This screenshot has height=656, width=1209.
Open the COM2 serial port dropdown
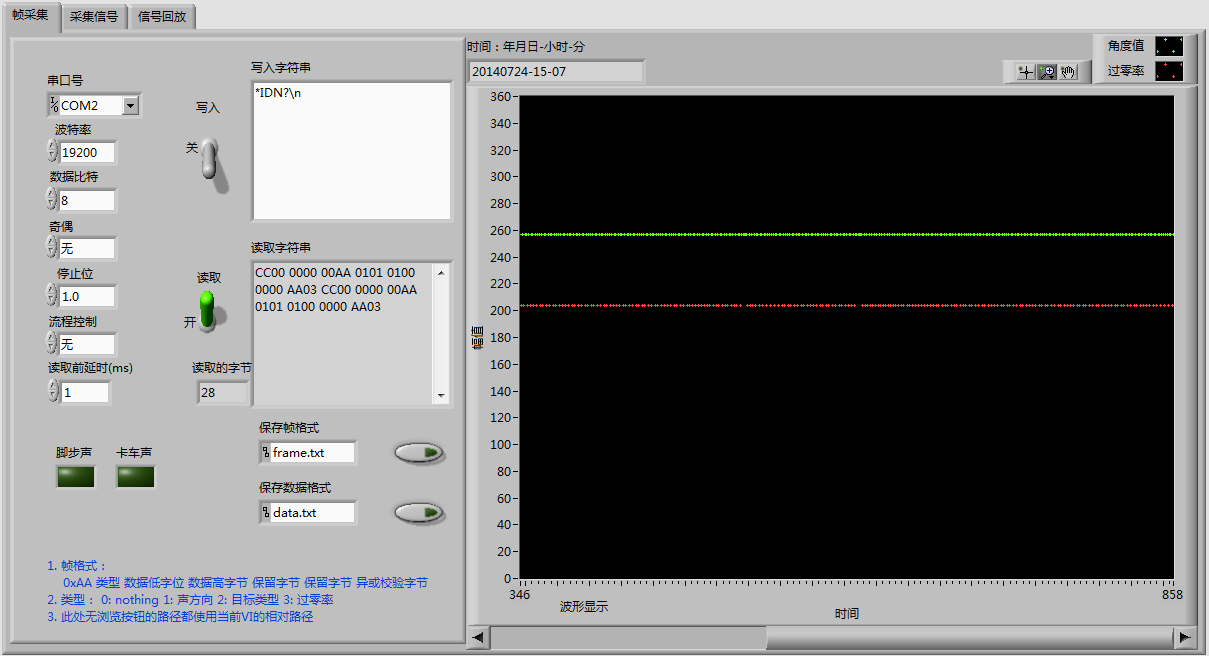click(130, 106)
